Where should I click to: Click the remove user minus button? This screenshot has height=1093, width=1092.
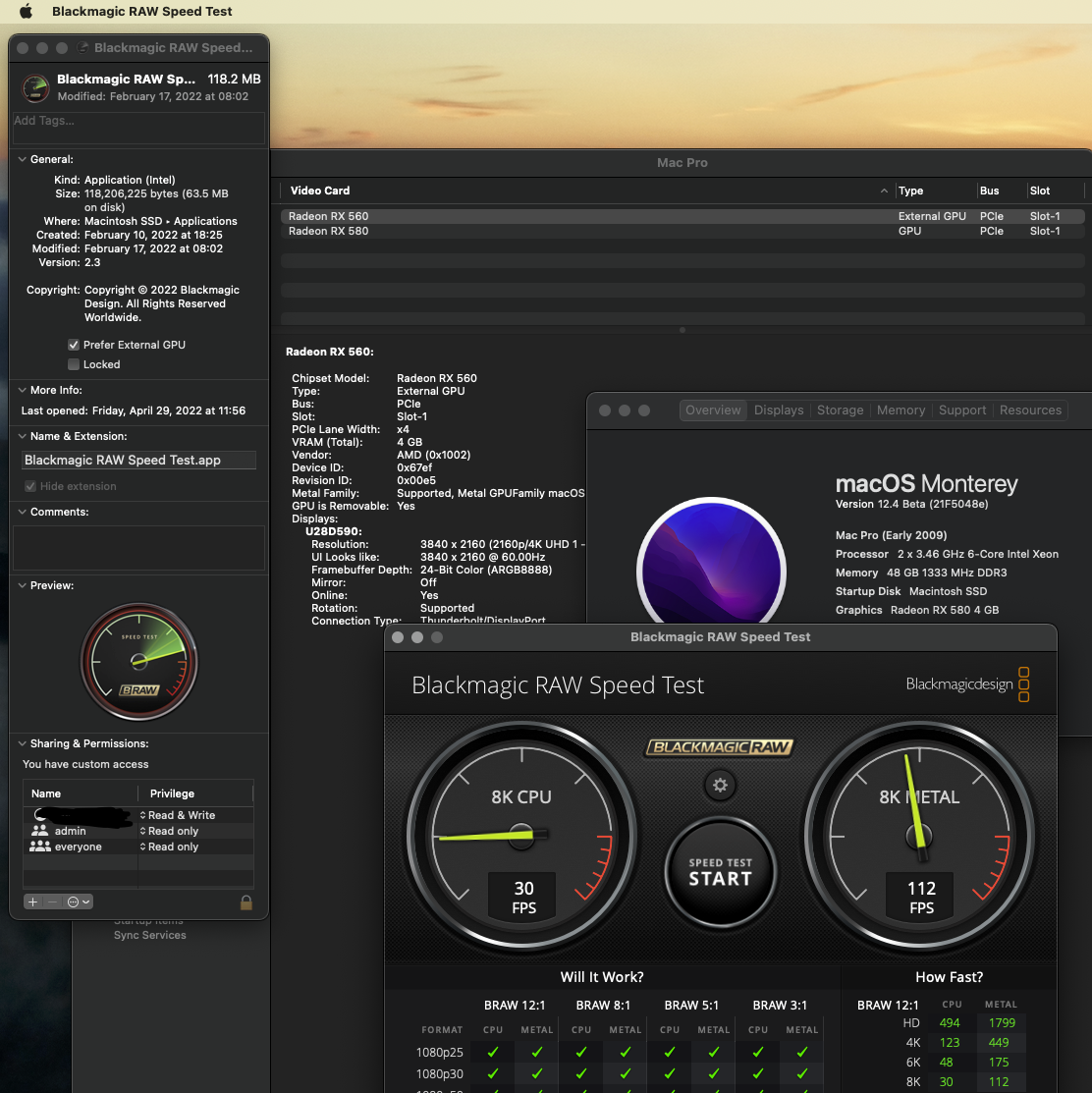(x=52, y=902)
